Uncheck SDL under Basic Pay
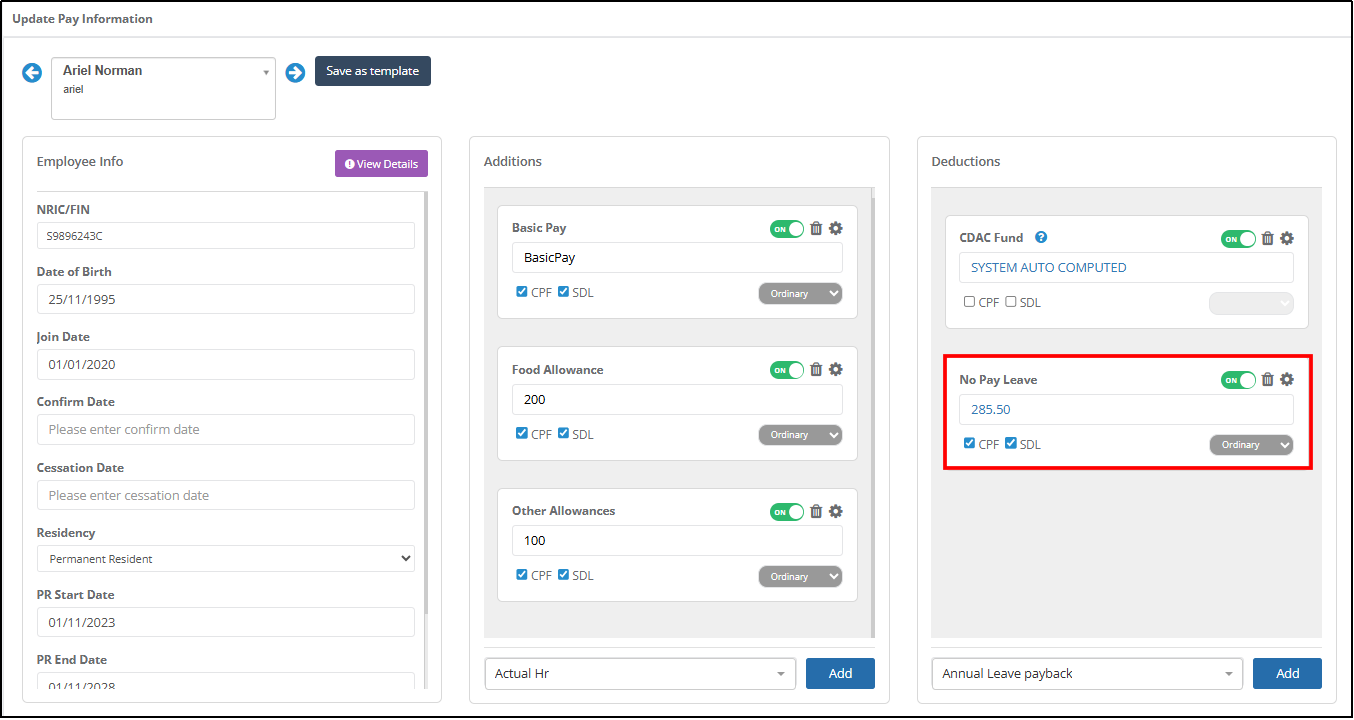 coord(563,292)
